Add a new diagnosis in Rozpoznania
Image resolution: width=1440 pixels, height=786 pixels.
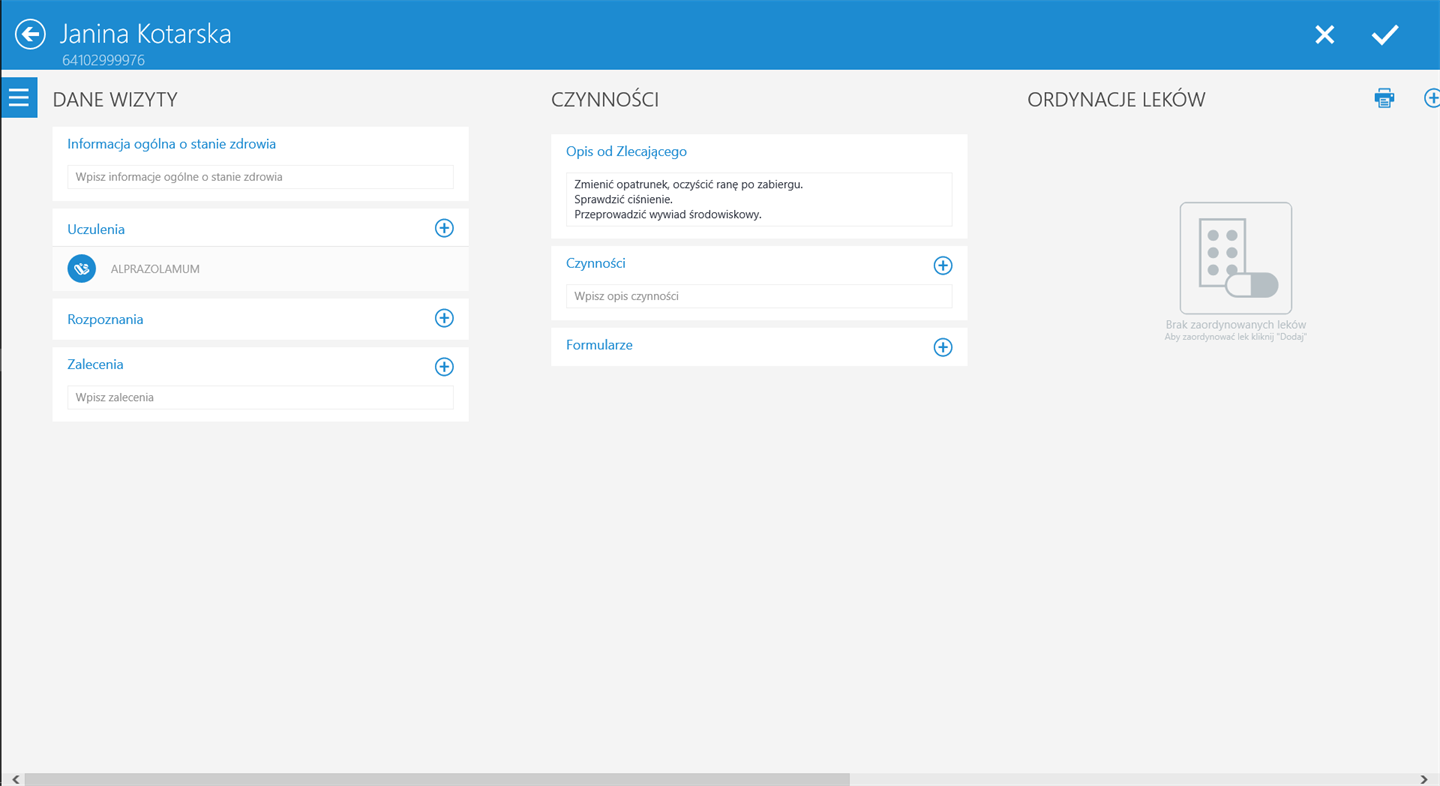tap(444, 318)
